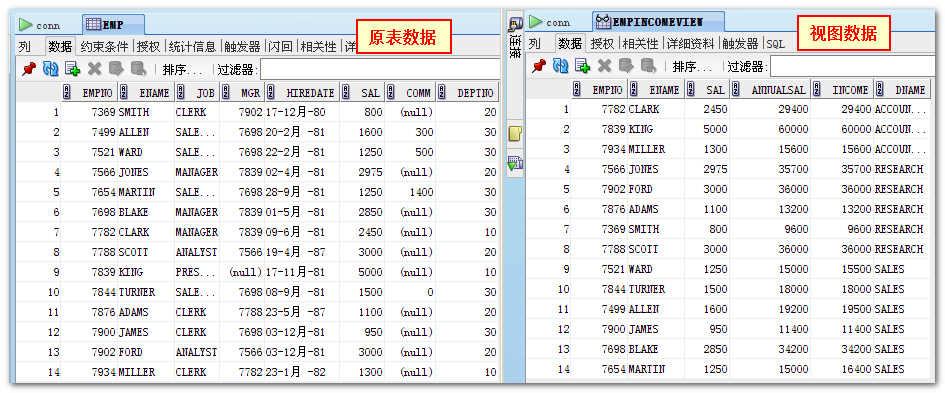The image size is (945, 393).
Task: Select FORD's RESEARCH cell in view
Action: point(902,189)
